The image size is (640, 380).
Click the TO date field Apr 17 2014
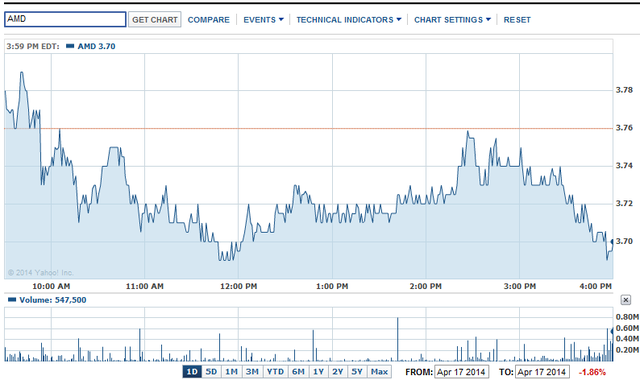coord(542,372)
